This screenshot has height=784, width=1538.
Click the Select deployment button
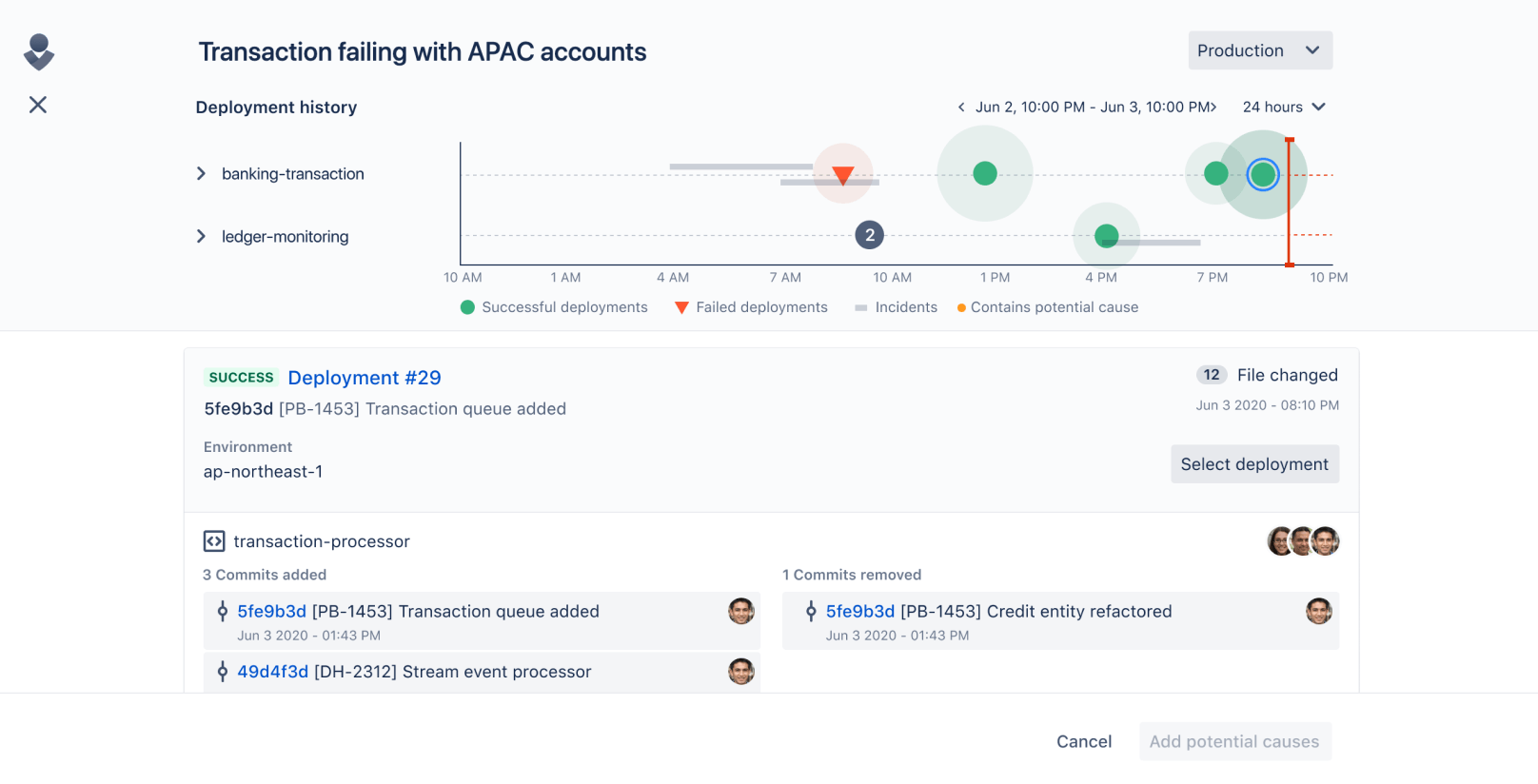point(1254,463)
